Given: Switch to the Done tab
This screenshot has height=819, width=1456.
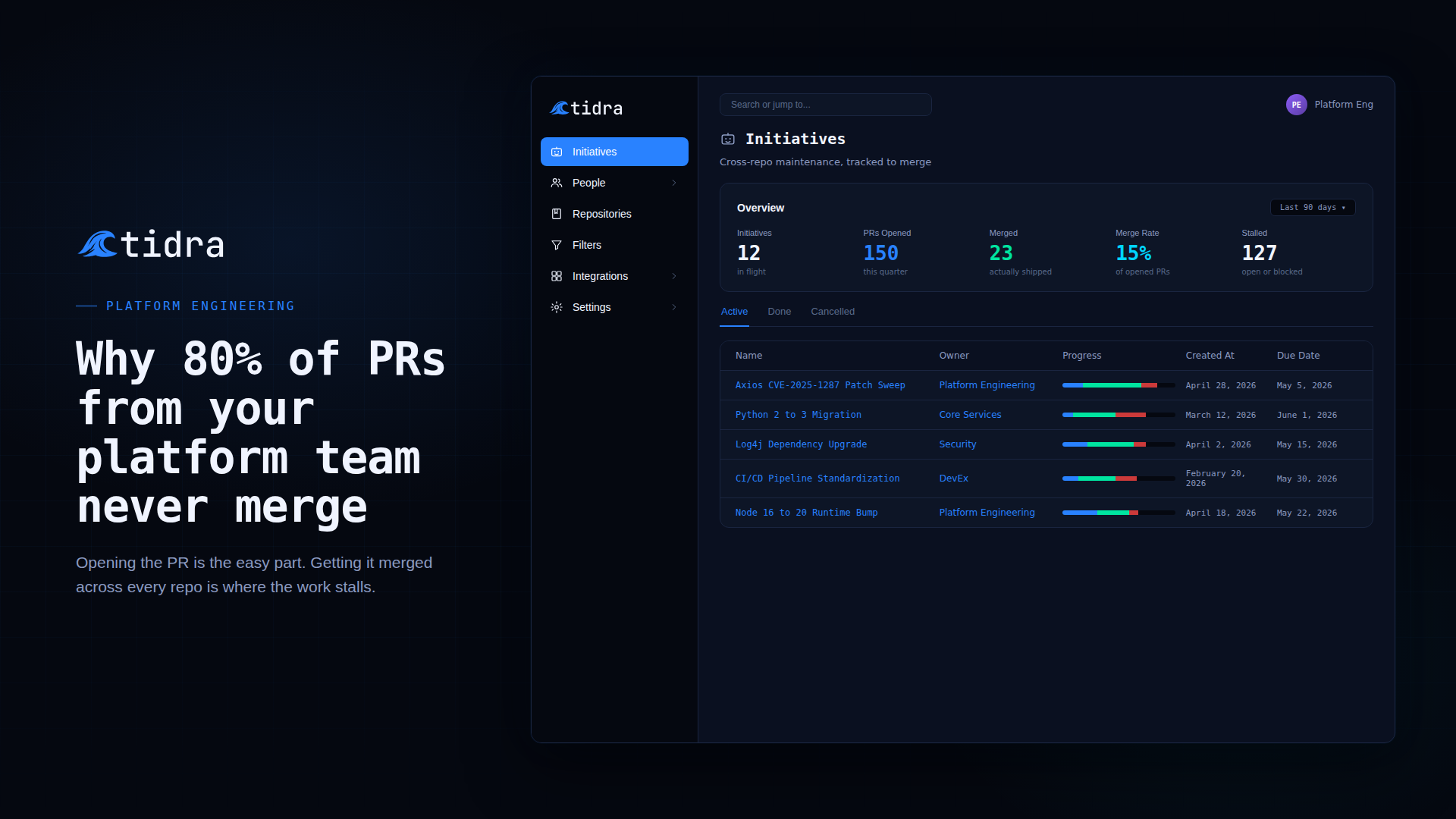Looking at the screenshot, I should pos(779,312).
